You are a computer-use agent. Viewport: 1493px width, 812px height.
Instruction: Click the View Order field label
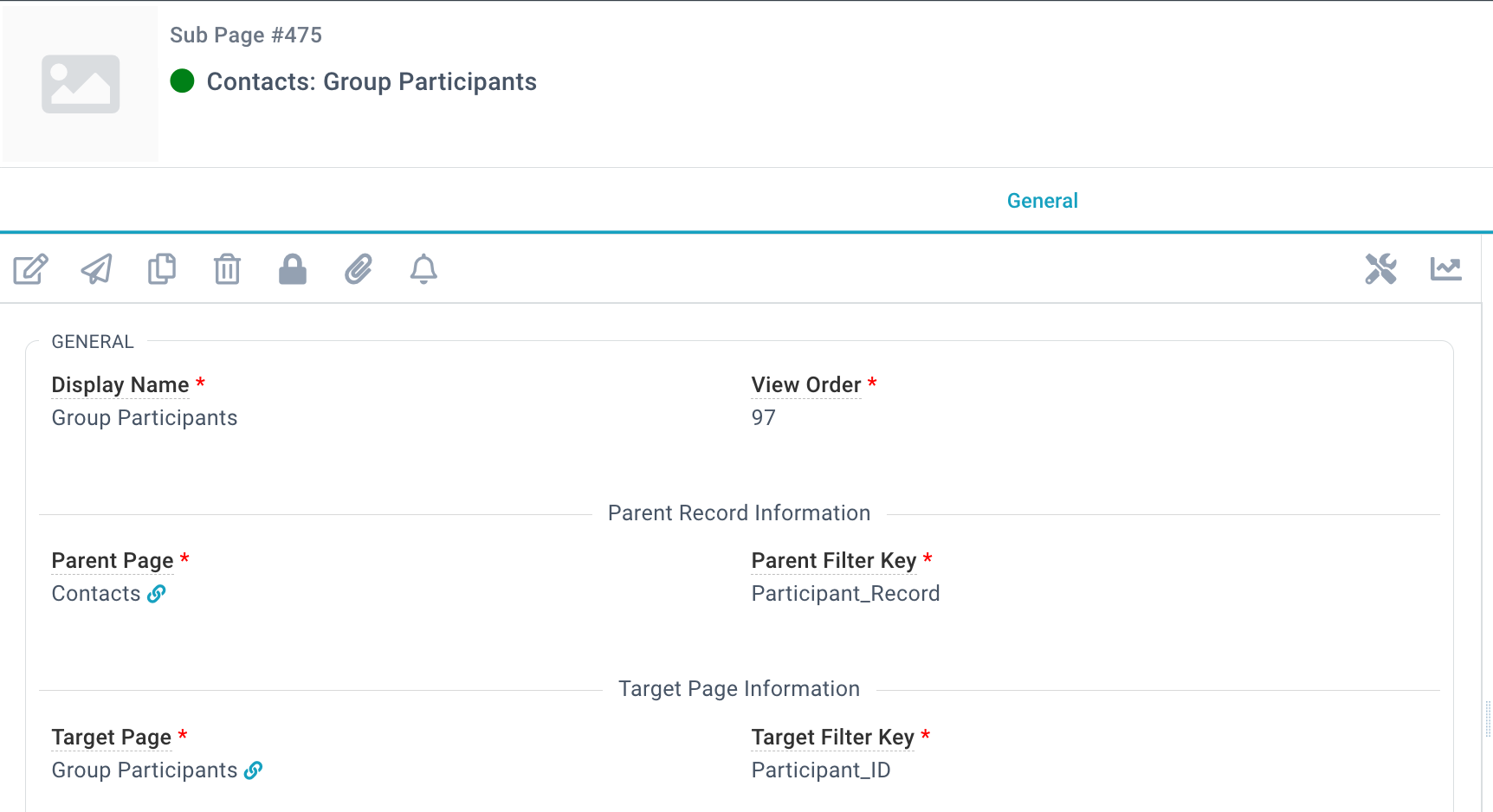click(806, 384)
